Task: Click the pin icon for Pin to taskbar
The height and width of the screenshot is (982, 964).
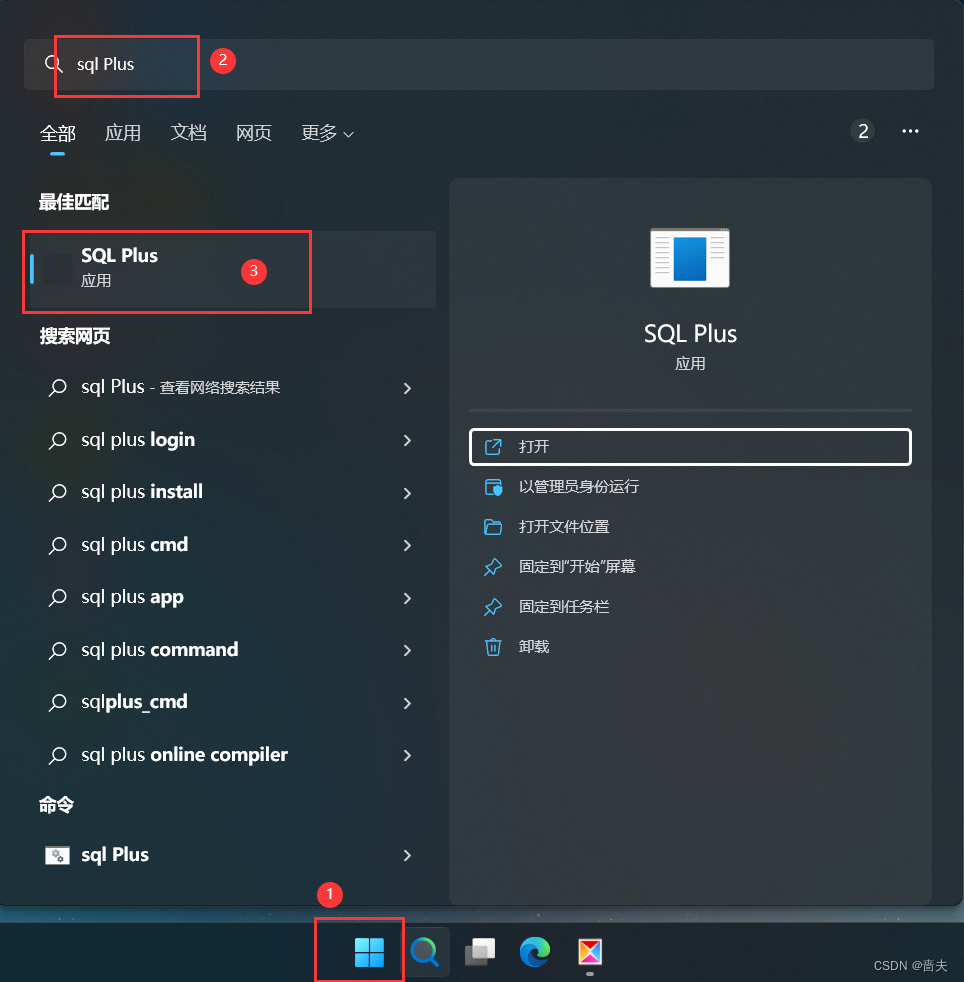Action: coord(493,607)
